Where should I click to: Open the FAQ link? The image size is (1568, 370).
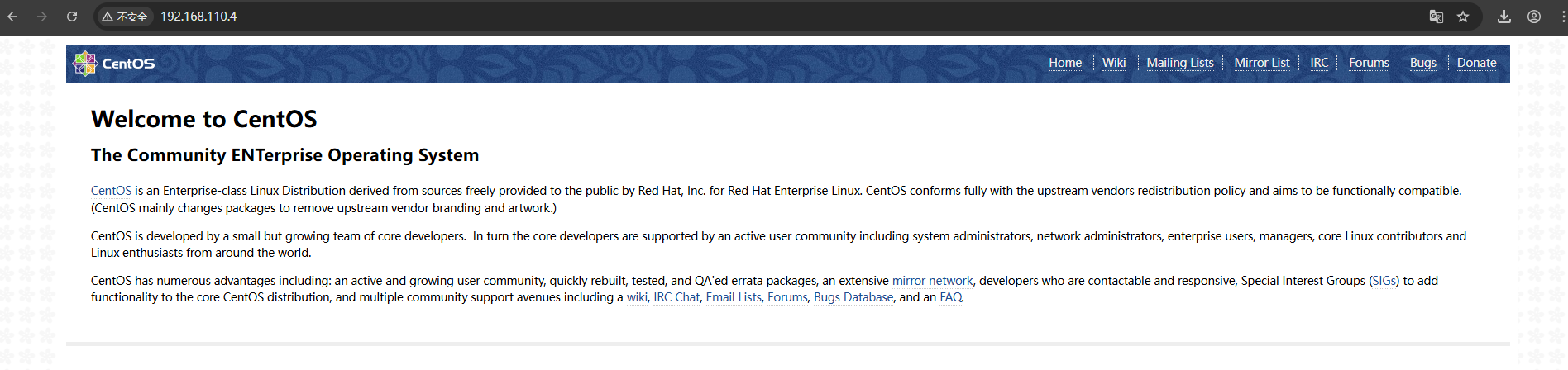point(951,297)
